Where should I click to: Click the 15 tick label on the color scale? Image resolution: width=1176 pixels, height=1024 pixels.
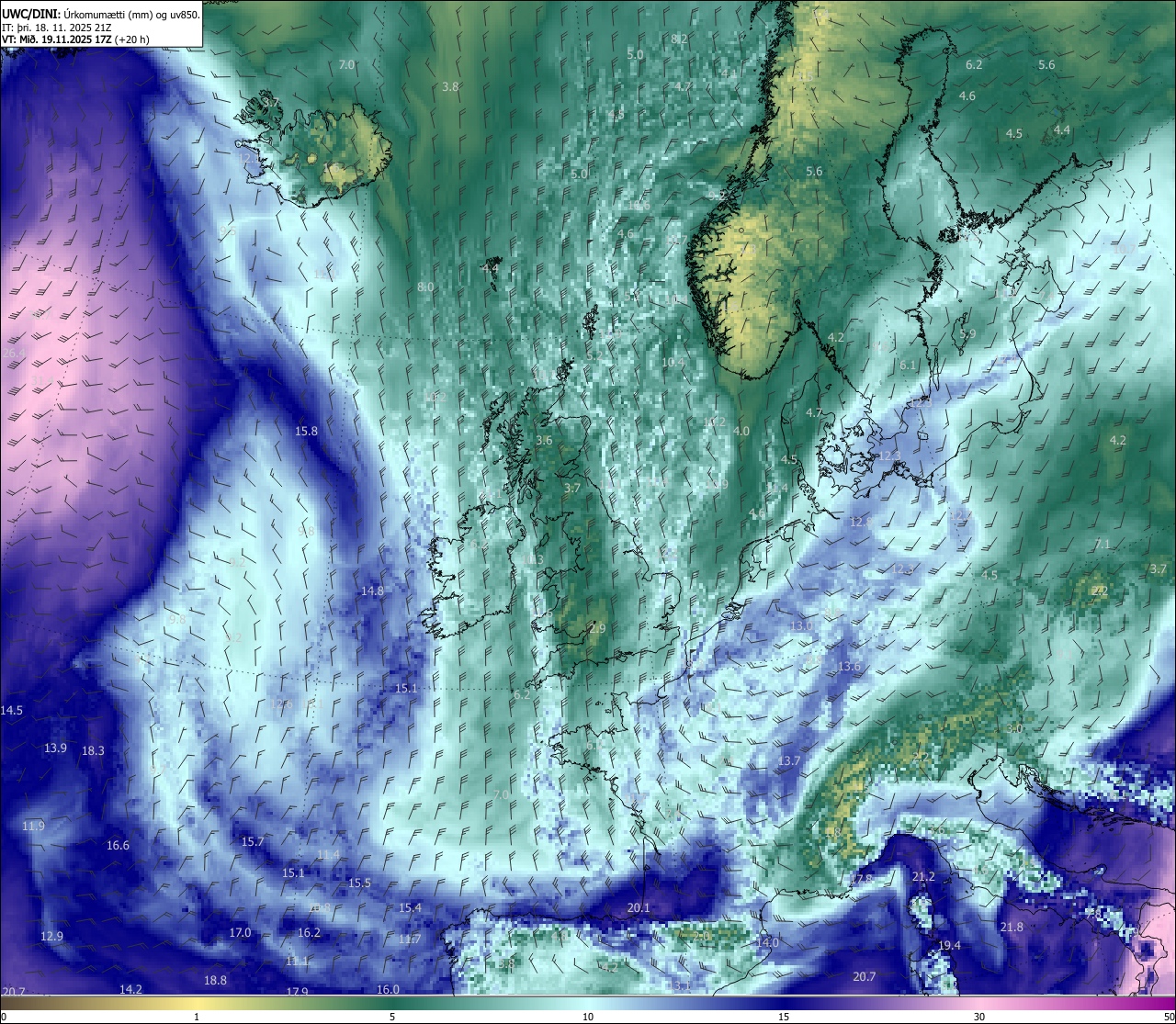click(784, 1017)
